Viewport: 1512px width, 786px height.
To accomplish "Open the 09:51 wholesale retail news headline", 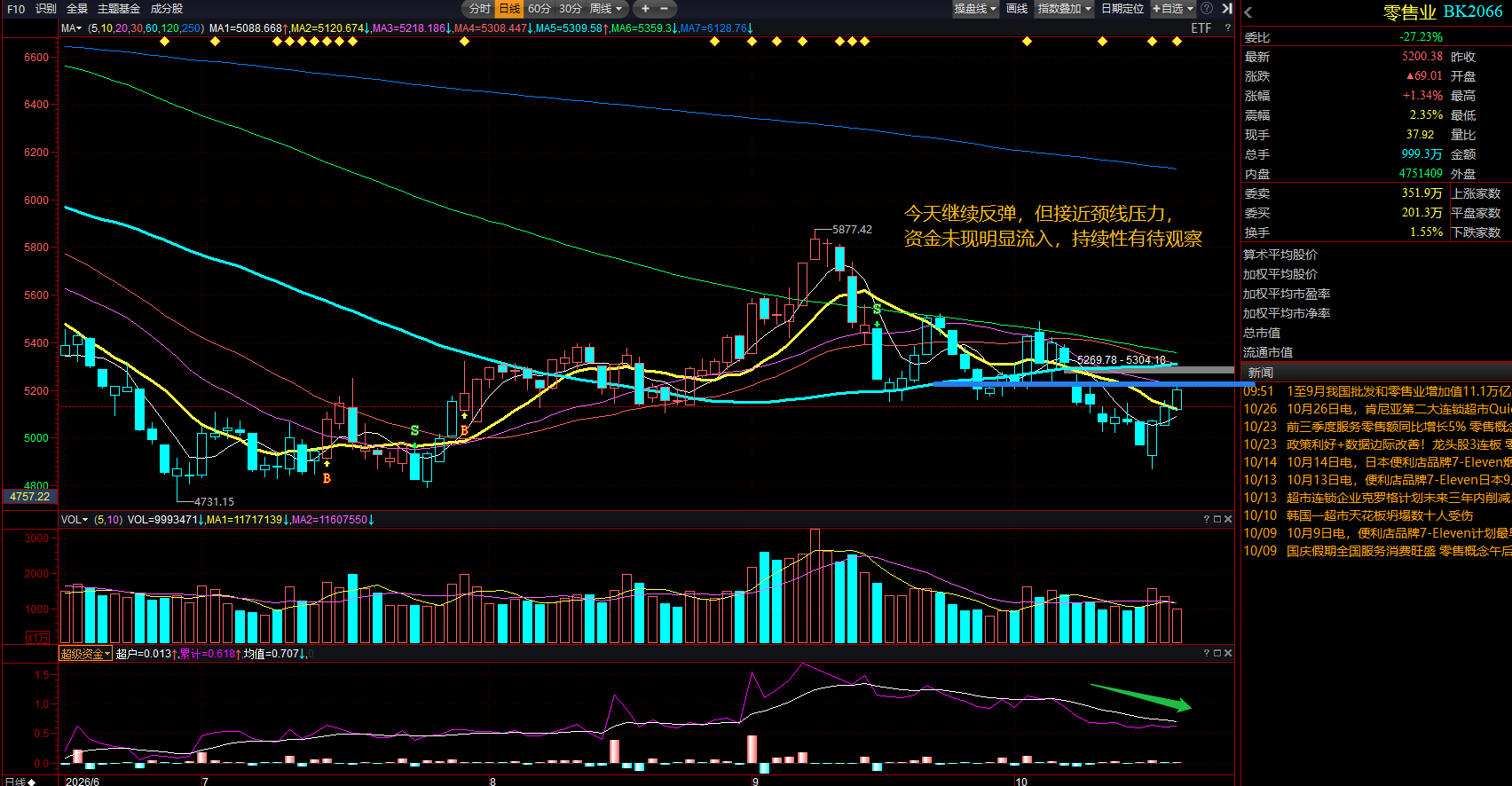I will pos(1398,391).
